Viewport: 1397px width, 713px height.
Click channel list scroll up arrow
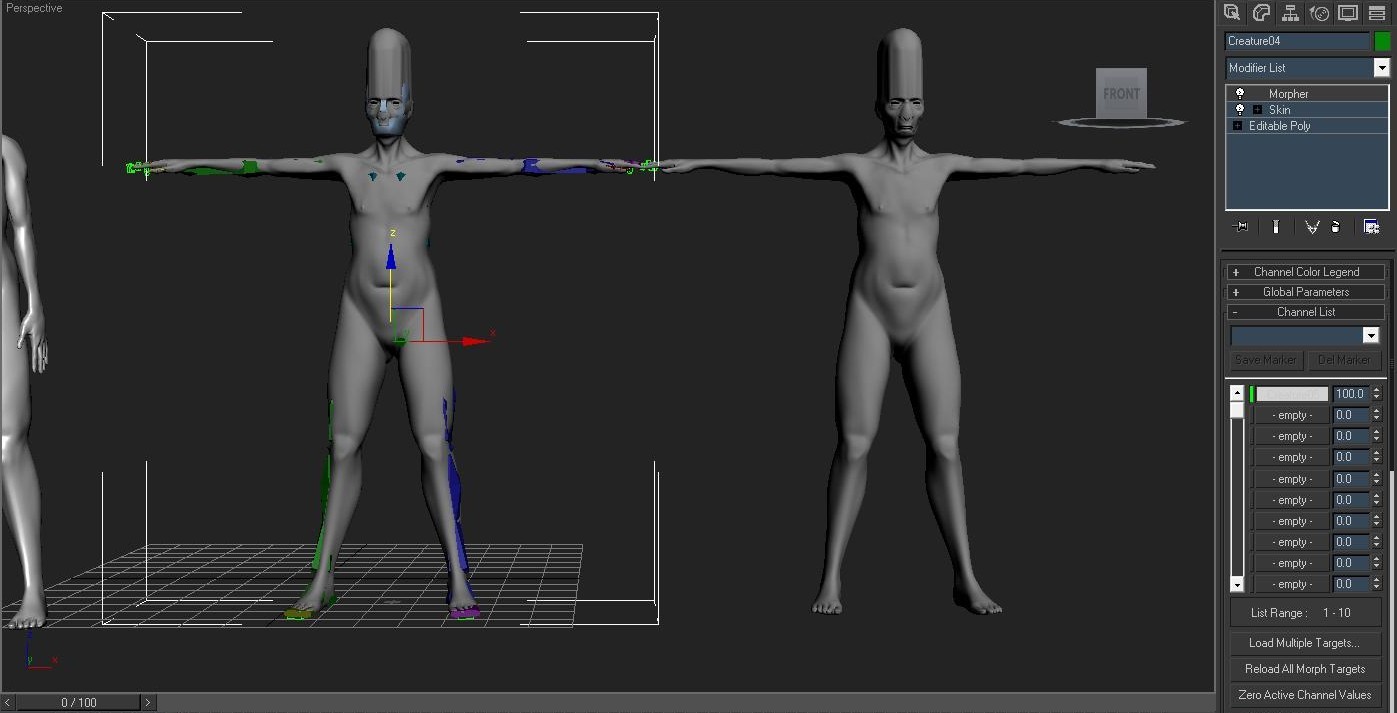point(1237,393)
